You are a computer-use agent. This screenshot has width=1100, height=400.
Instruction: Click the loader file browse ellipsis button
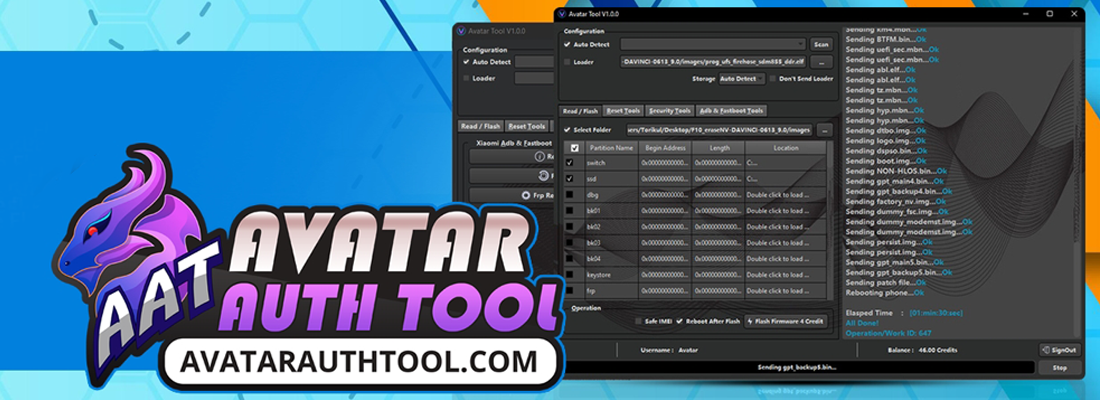tap(824, 62)
